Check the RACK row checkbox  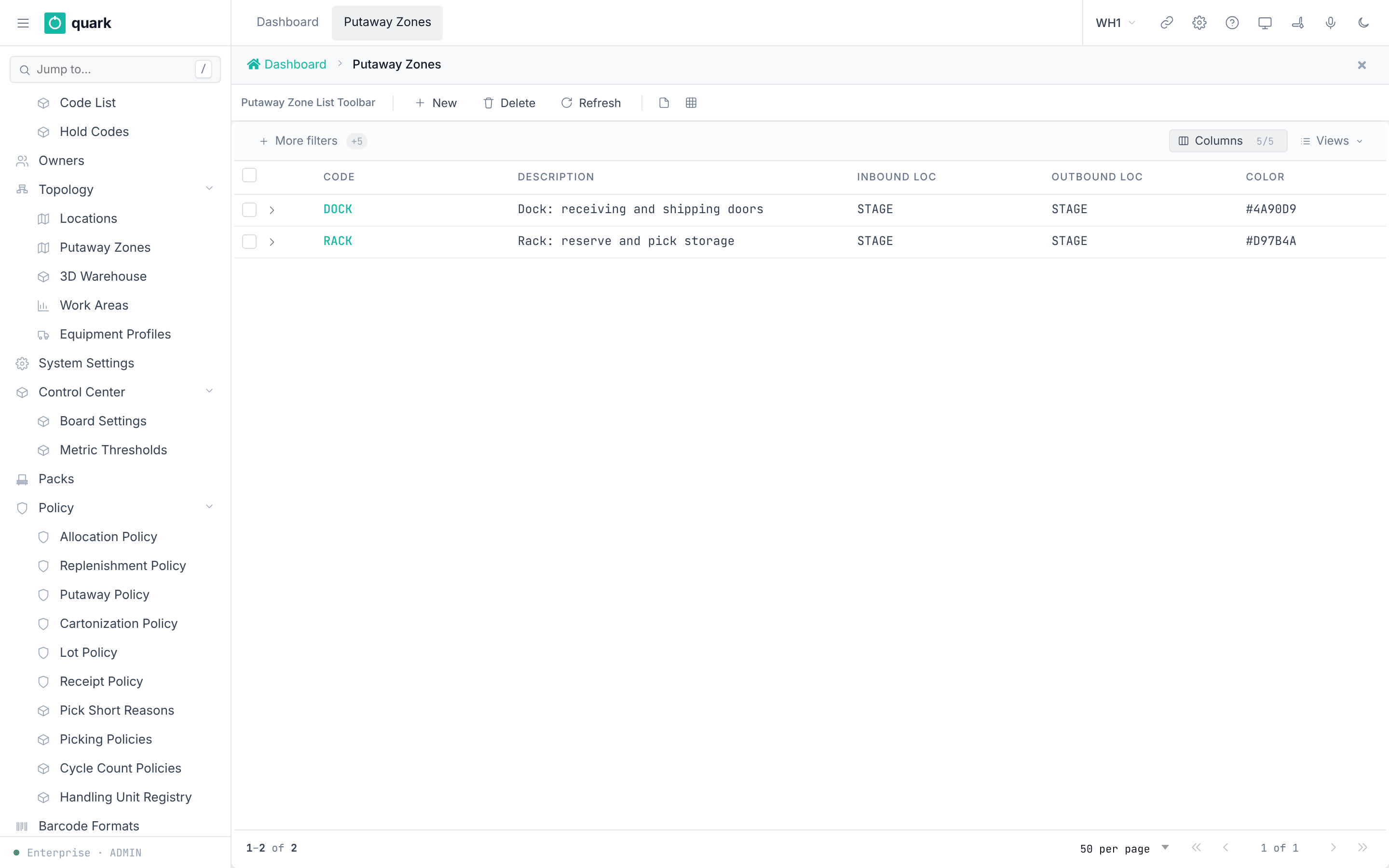[249, 242]
